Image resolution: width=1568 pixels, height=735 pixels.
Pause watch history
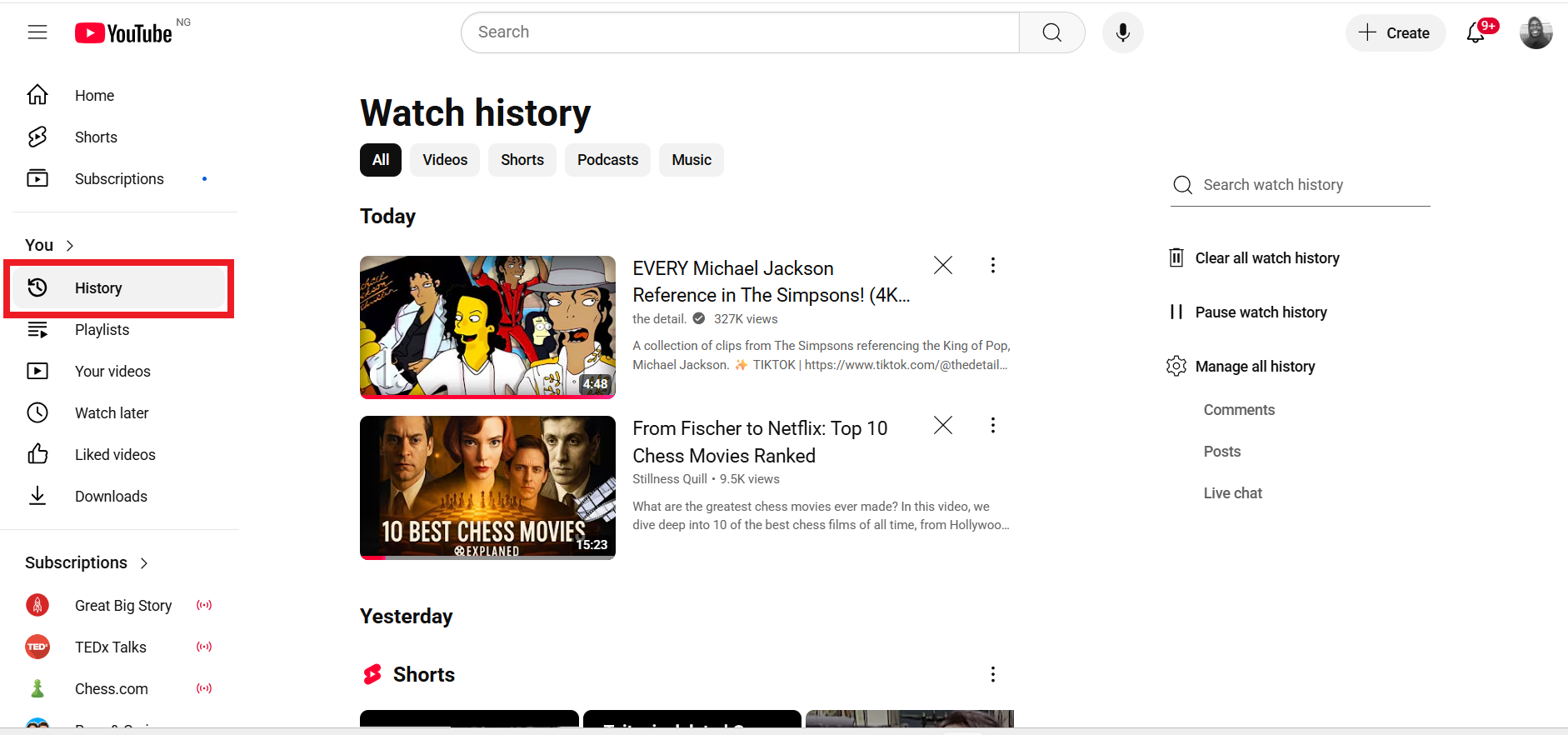tap(1248, 312)
